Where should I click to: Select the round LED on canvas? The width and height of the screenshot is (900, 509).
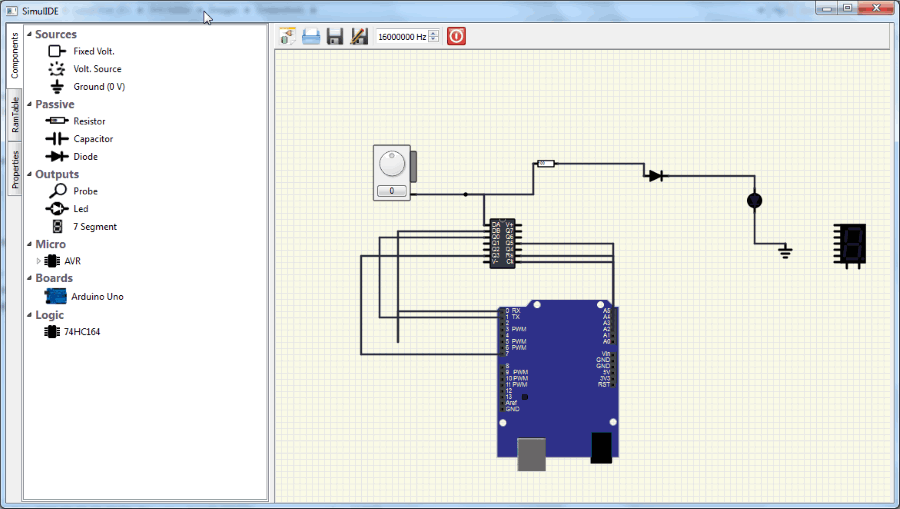pyautogui.click(x=754, y=200)
